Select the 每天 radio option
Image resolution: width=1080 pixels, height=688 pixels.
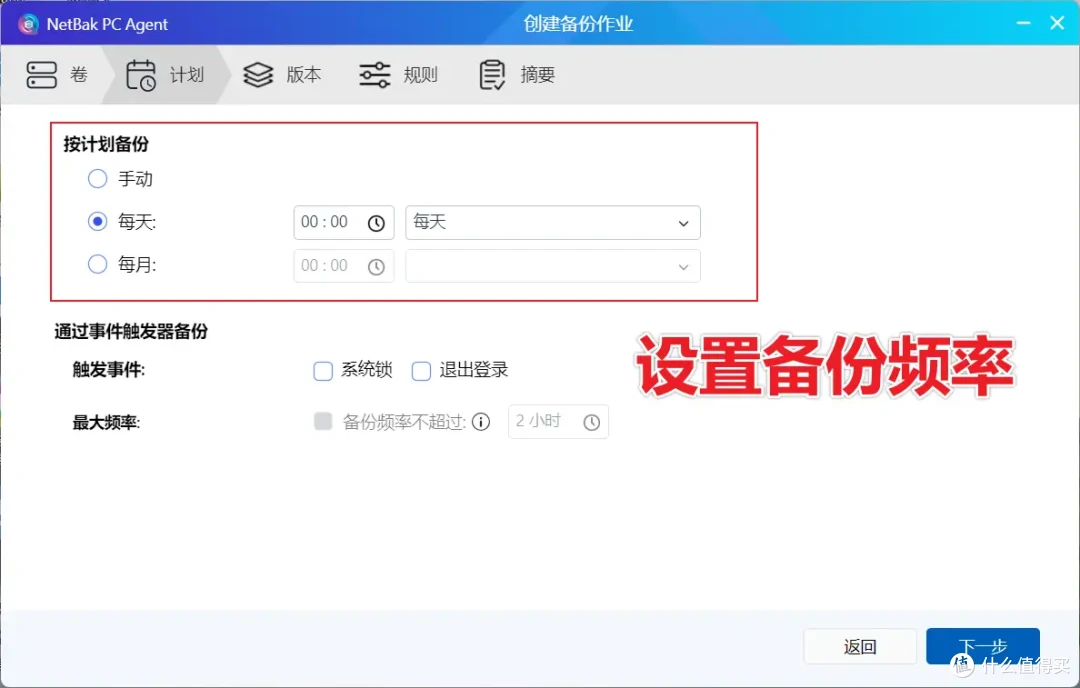pos(98,222)
